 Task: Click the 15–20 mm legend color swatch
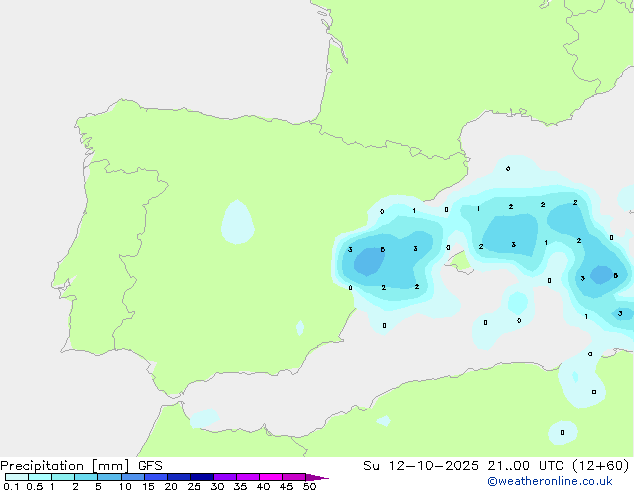point(156,477)
